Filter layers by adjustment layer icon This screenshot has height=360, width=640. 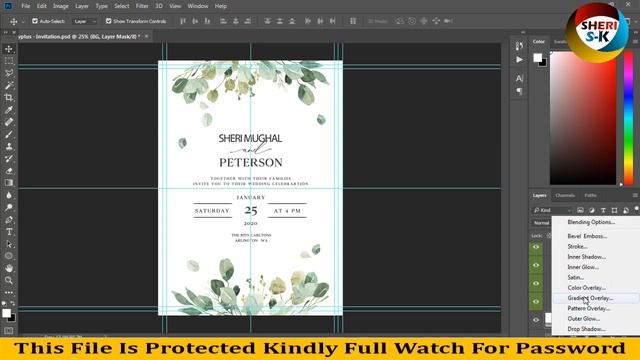click(x=591, y=210)
